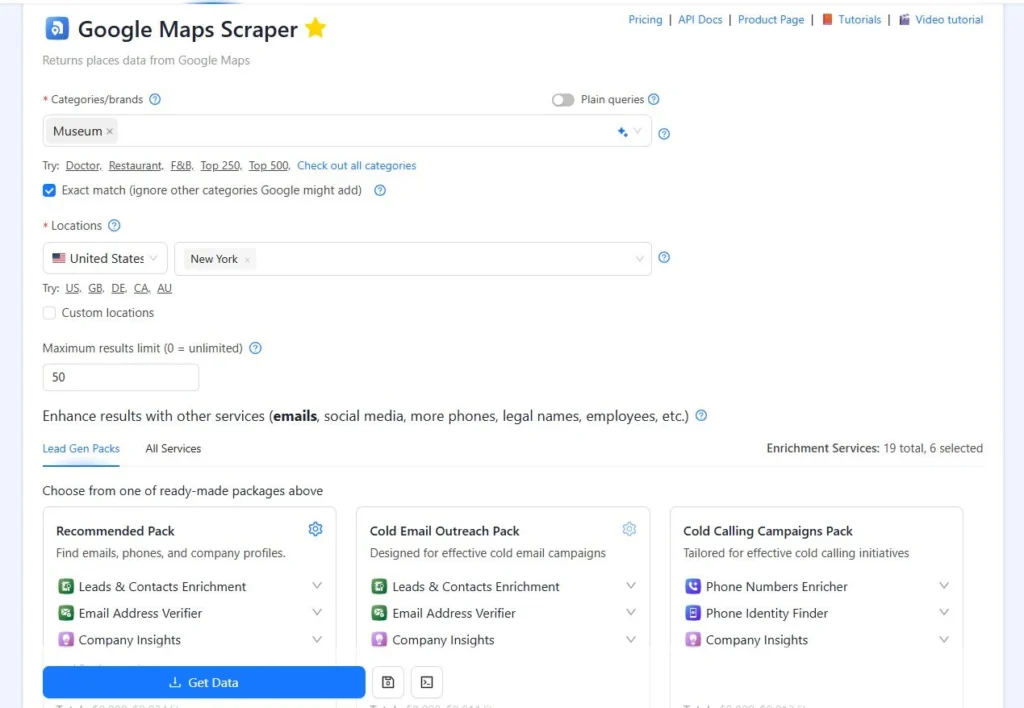This screenshot has width=1024, height=708.
Task: Try the CA country suggestion
Action: [x=141, y=288]
